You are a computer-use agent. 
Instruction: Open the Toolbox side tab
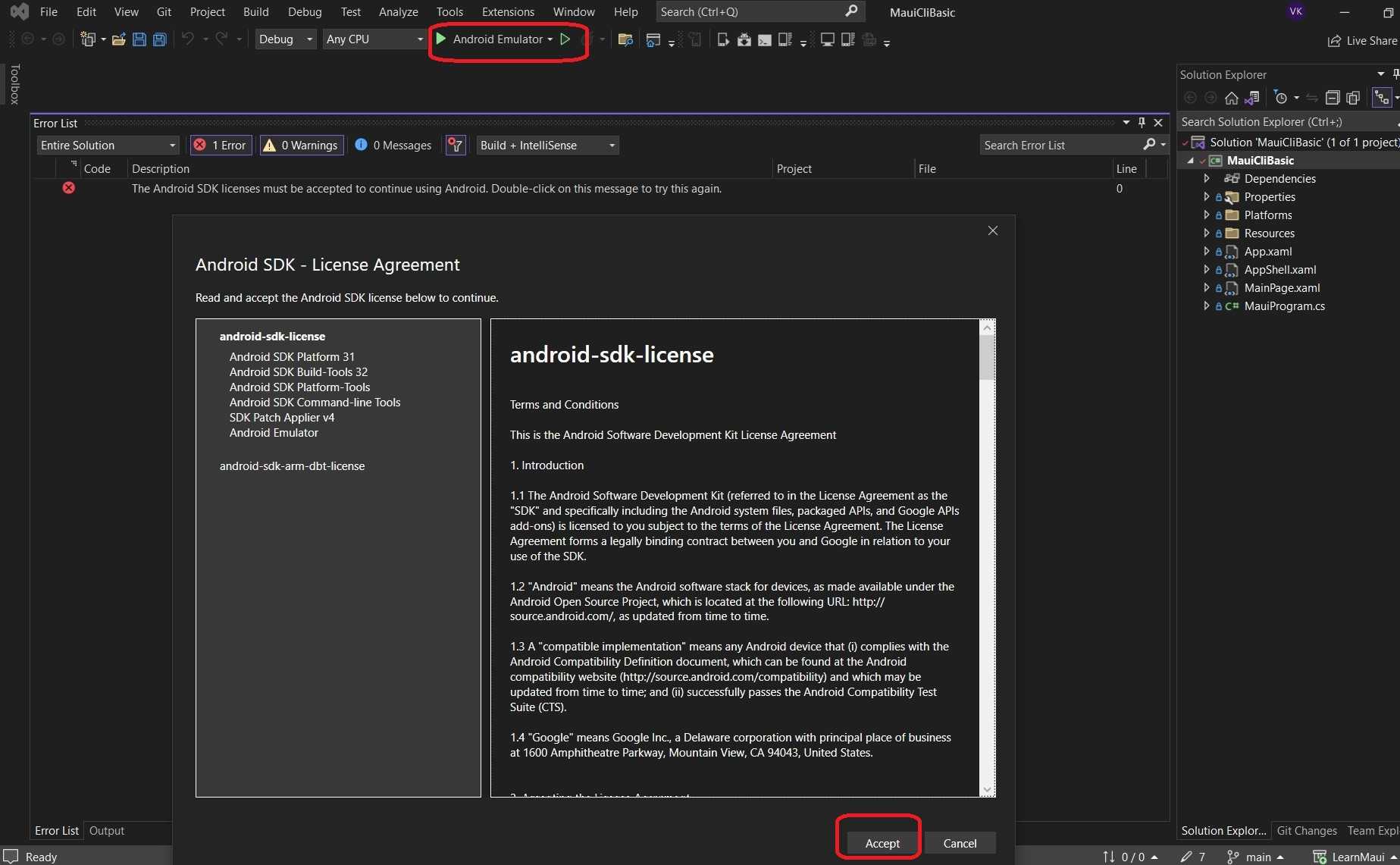click(x=14, y=83)
